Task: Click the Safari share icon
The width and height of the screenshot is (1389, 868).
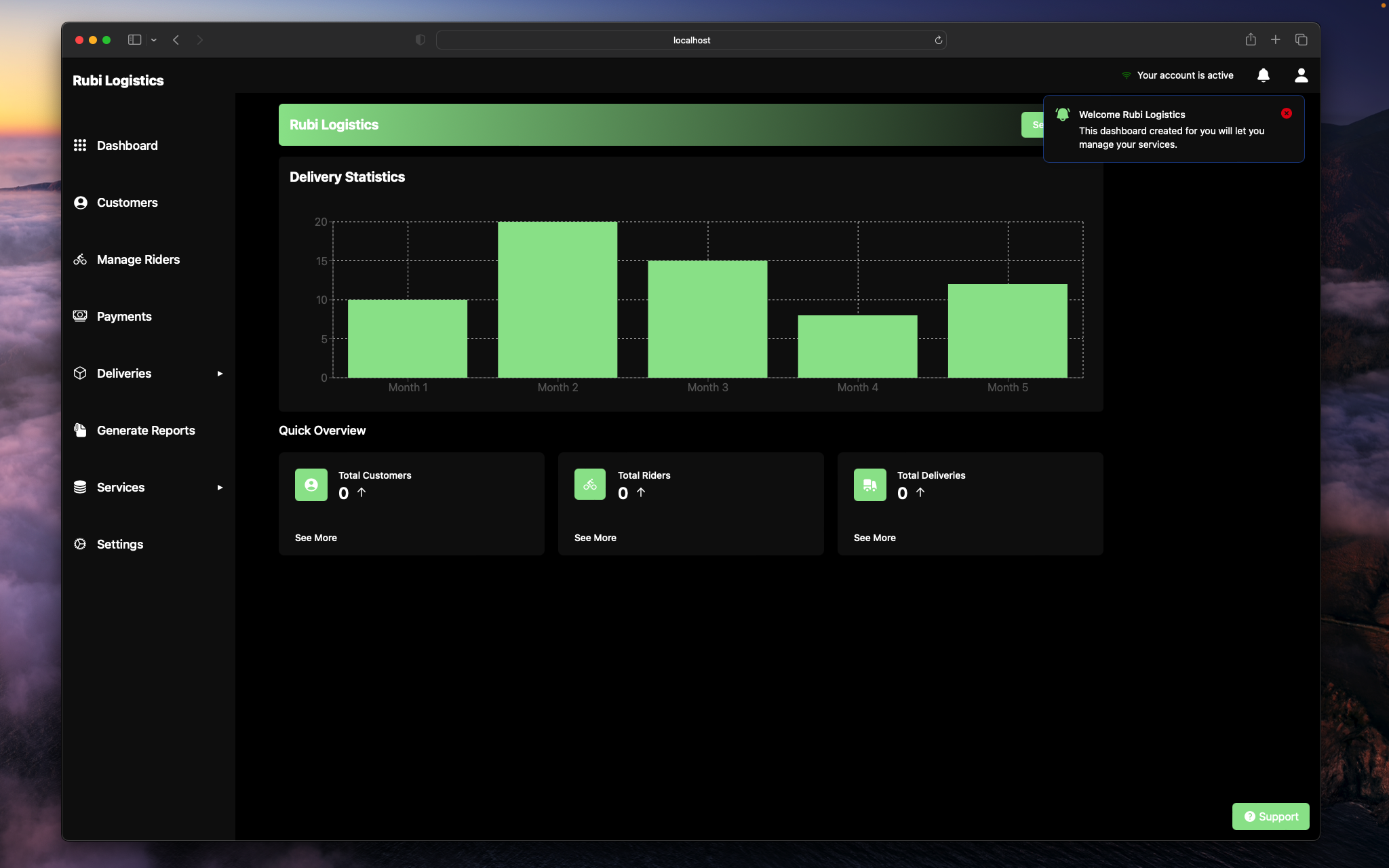Action: tap(1251, 40)
